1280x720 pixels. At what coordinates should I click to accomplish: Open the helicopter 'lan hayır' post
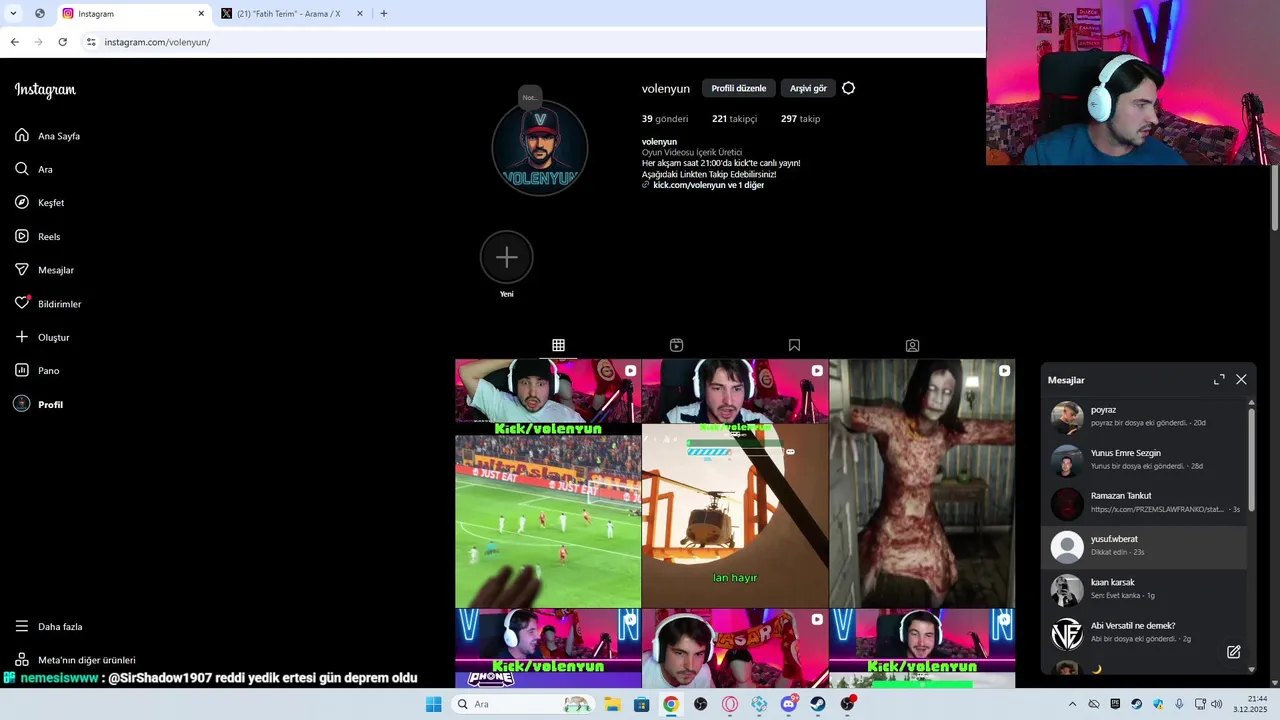pos(735,483)
